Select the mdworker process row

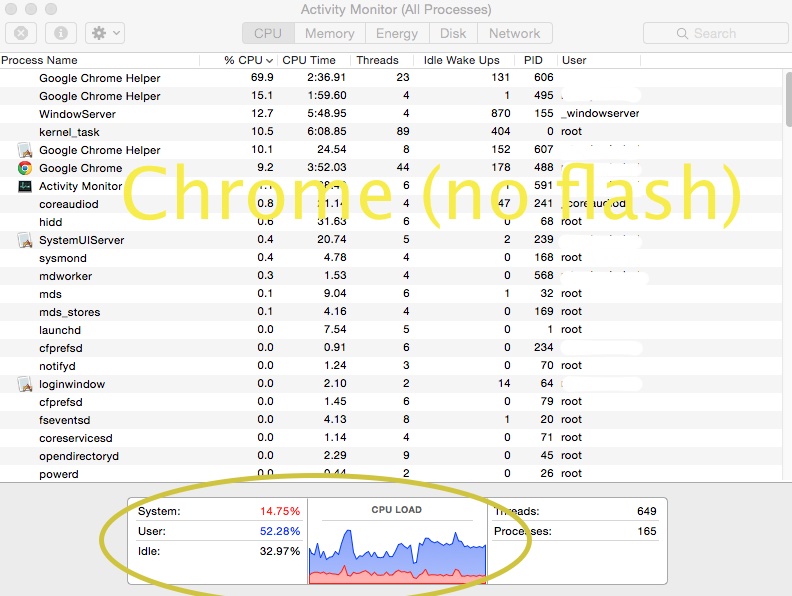coord(391,276)
